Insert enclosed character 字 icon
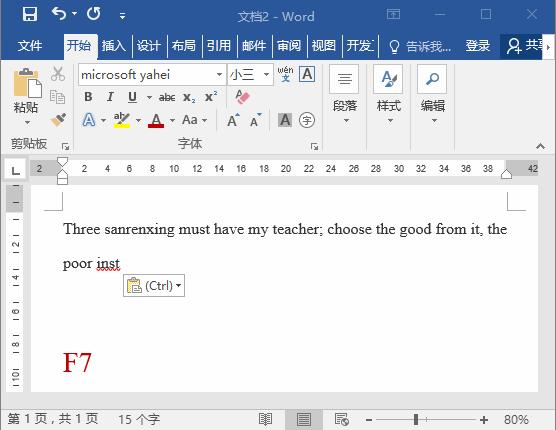 tap(307, 120)
